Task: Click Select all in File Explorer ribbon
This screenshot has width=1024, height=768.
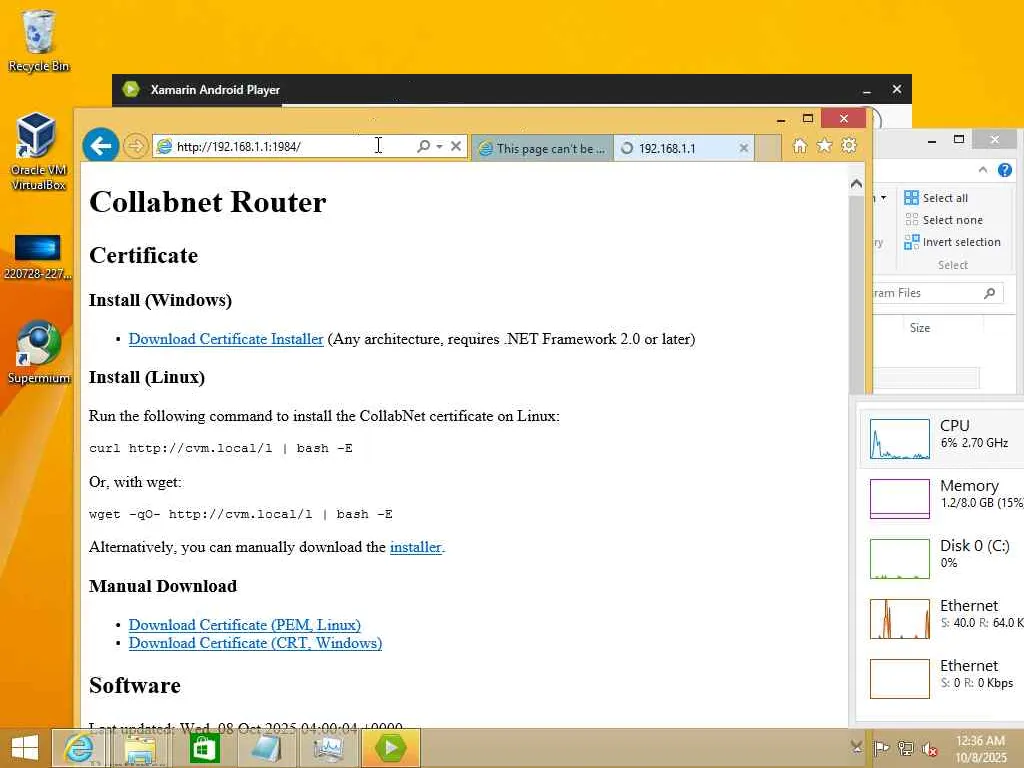Action: pos(936,198)
